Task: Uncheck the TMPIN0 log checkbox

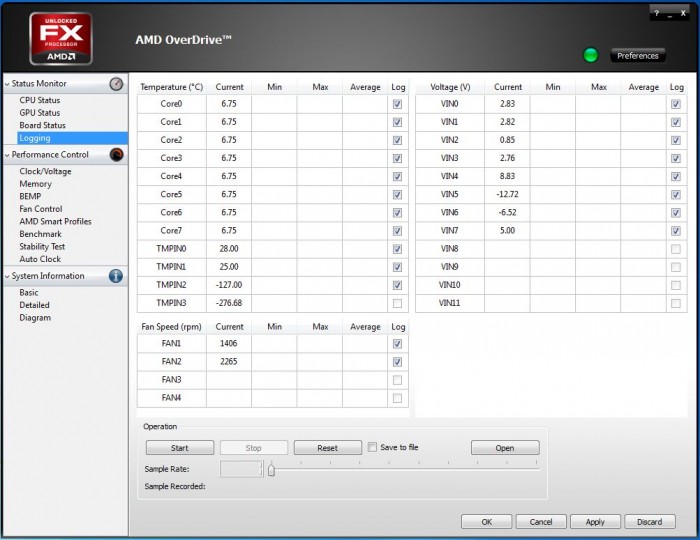Action: tap(397, 249)
